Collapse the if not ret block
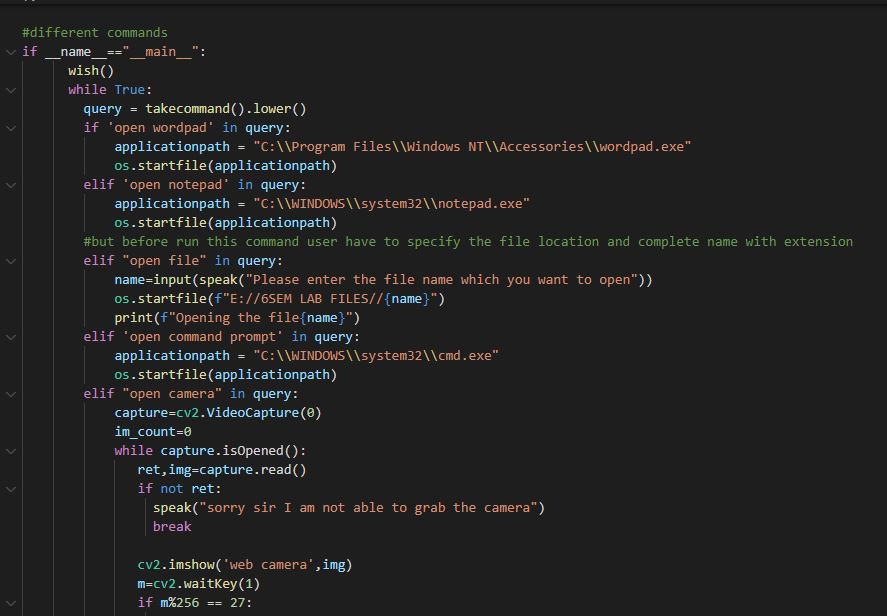This screenshot has height=616, width=887. 10,489
